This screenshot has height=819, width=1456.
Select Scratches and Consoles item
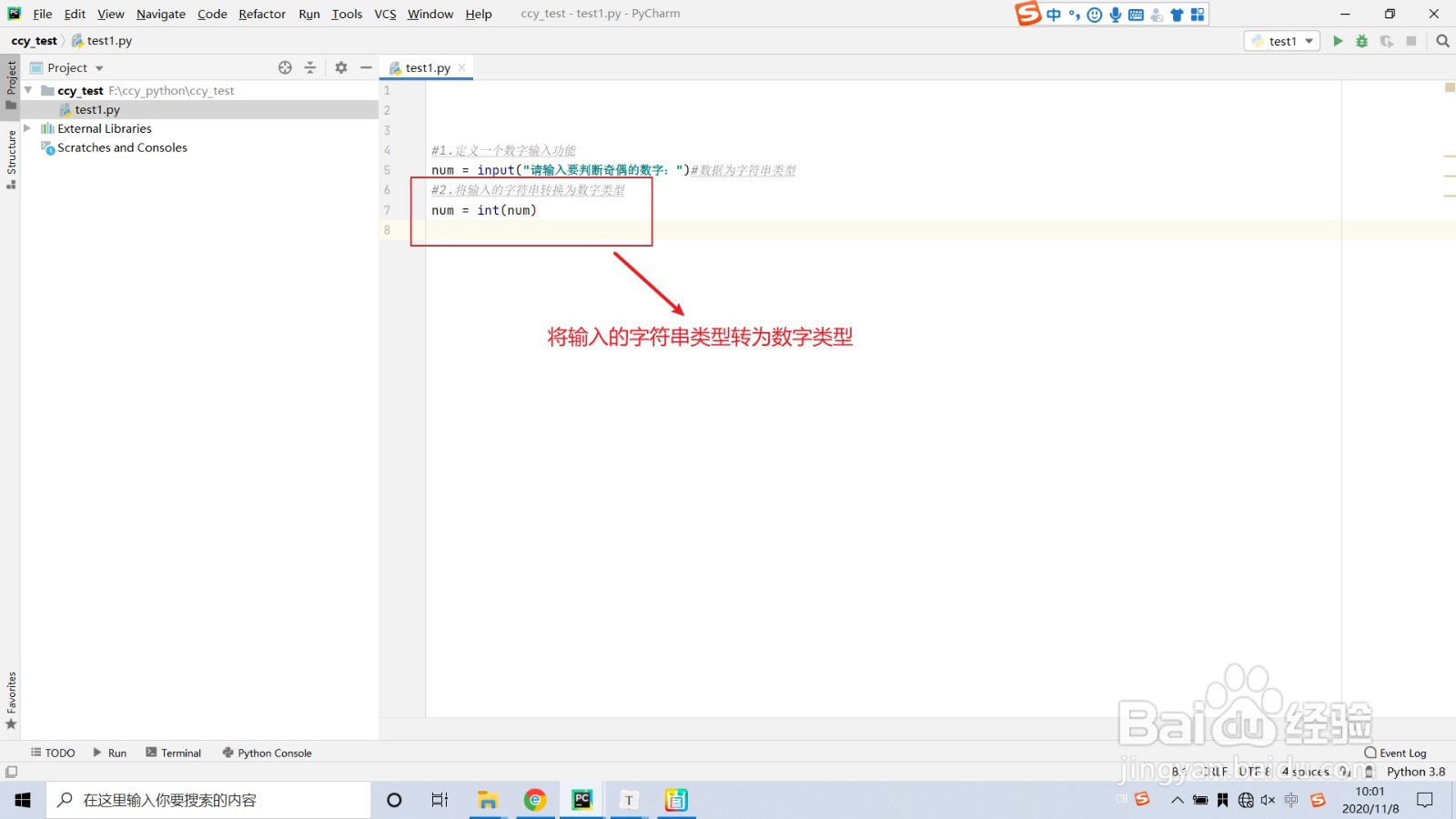(x=122, y=147)
